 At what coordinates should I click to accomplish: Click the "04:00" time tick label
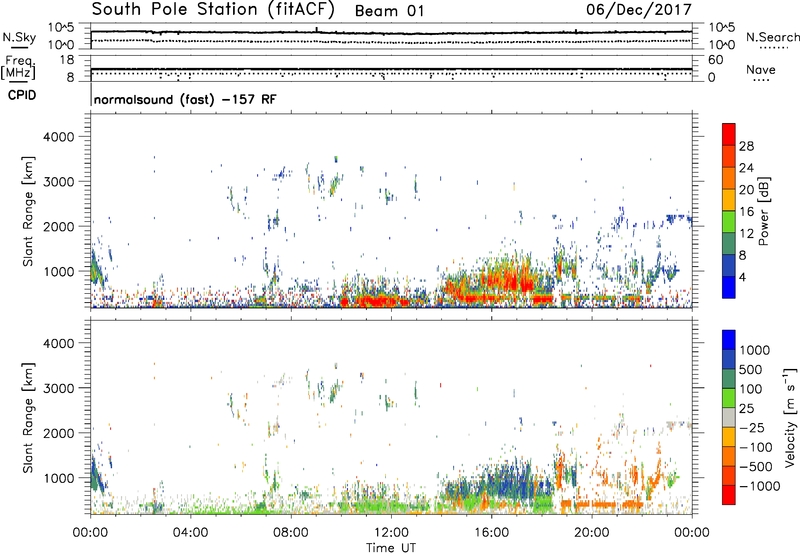[x=190, y=533]
